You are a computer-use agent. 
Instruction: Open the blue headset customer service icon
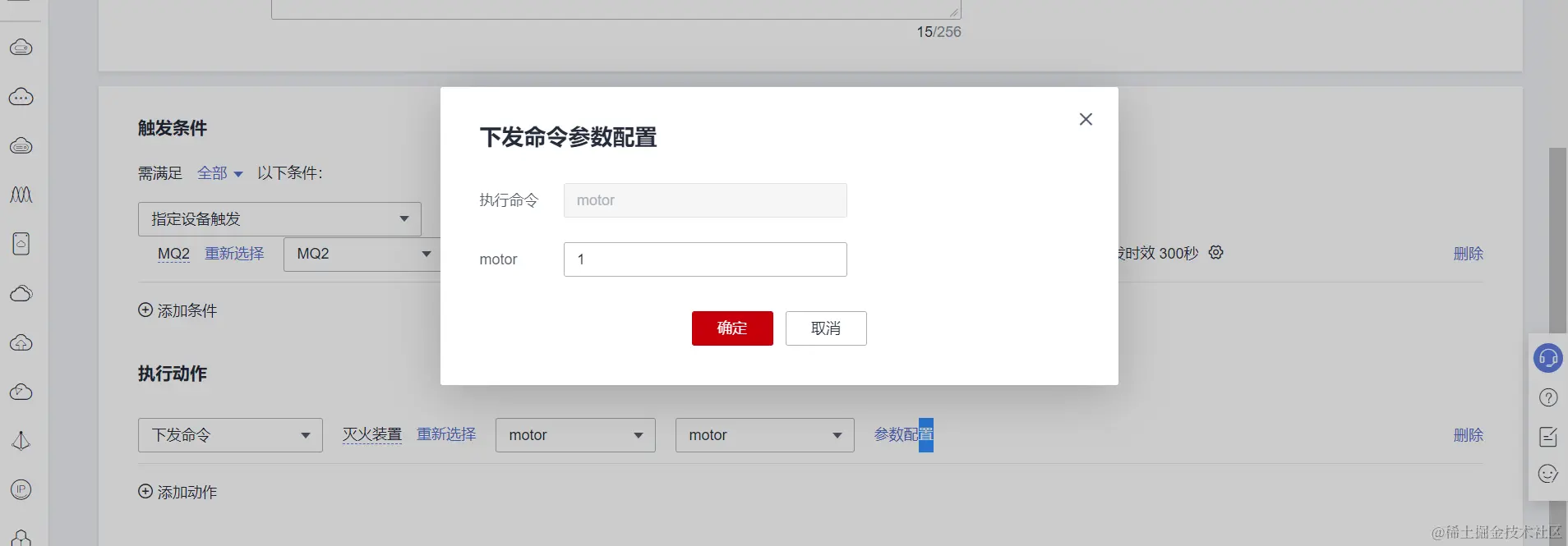pyautogui.click(x=1548, y=358)
